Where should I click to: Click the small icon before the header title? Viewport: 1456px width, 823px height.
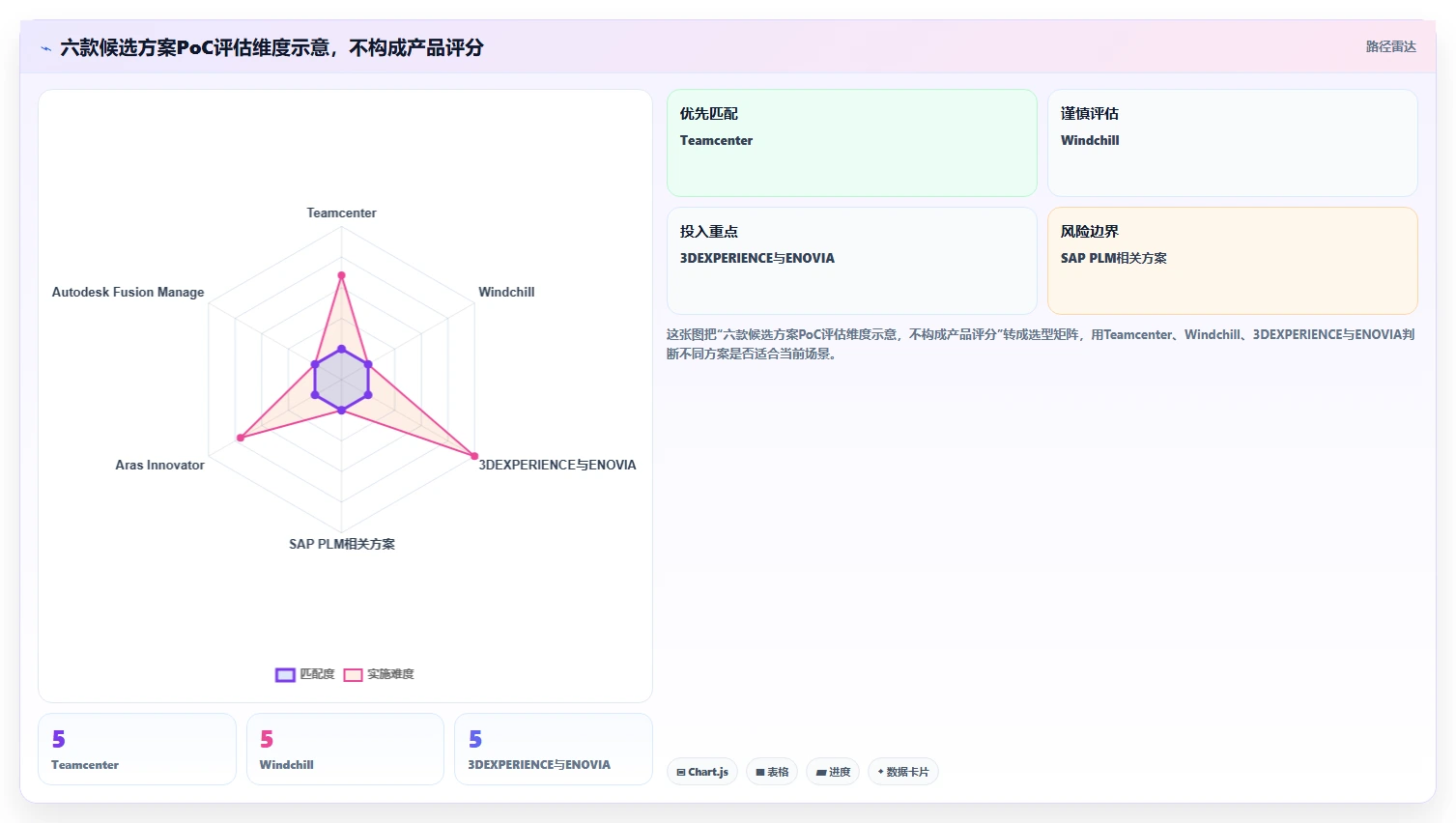[45, 48]
